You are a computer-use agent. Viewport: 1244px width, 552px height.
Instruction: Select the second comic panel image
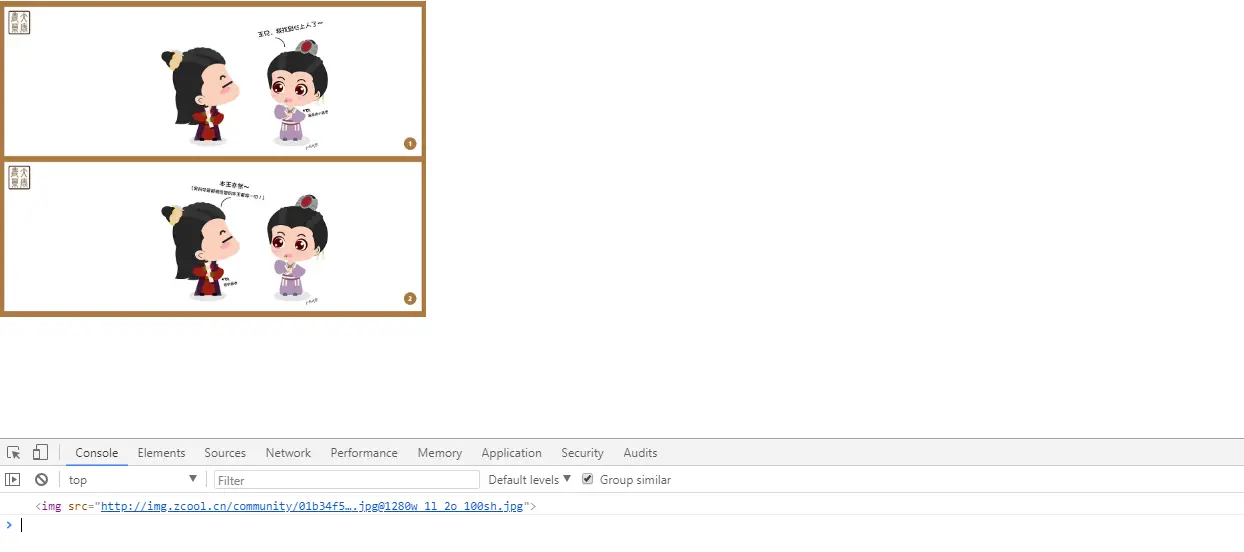pyautogui.click(x=213, y=237)
